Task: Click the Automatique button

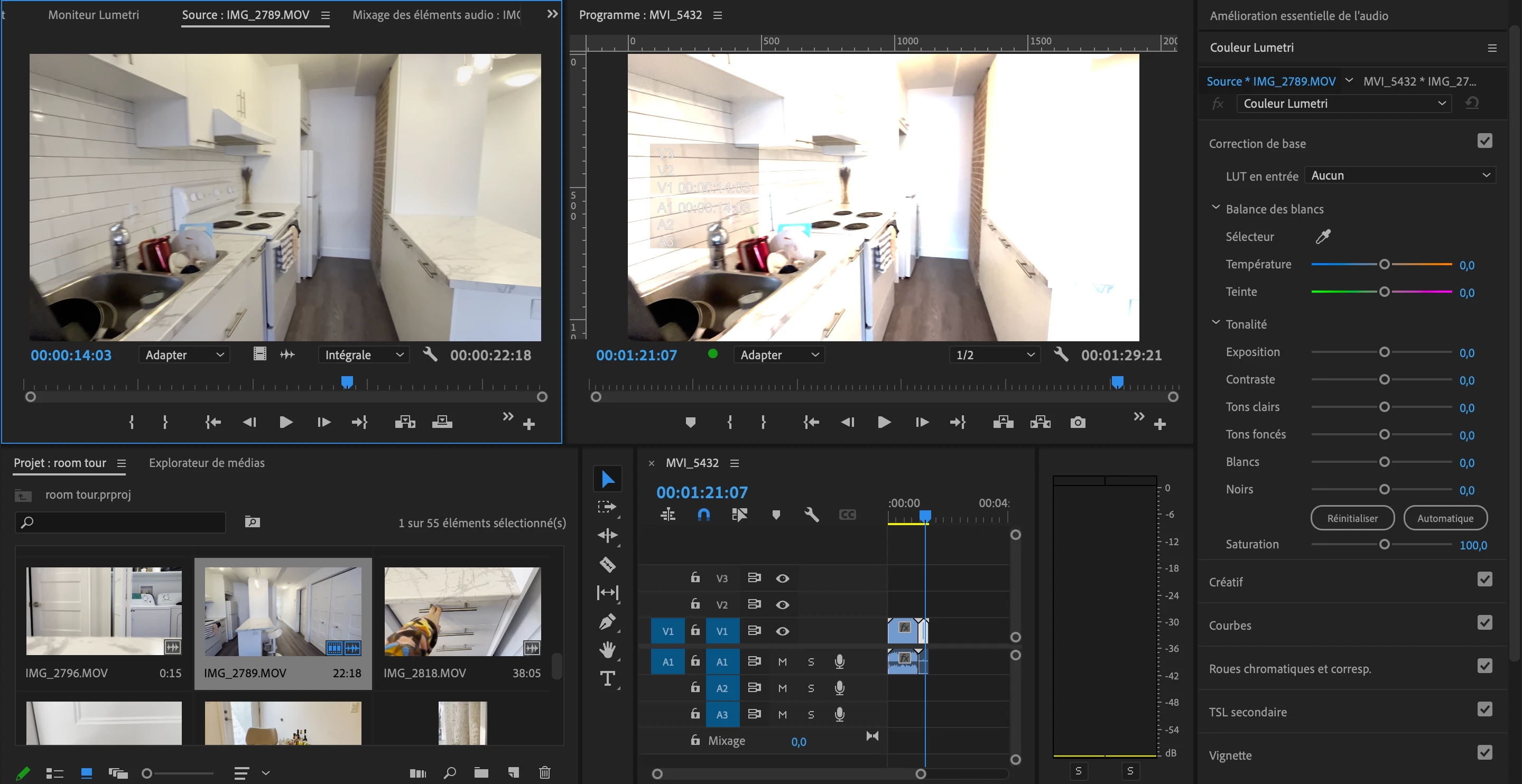Action: click(x=1445, y=518)
